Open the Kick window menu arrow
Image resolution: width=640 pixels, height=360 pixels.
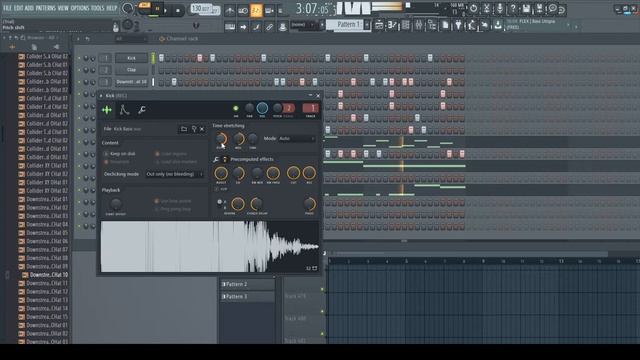(101, 96)
